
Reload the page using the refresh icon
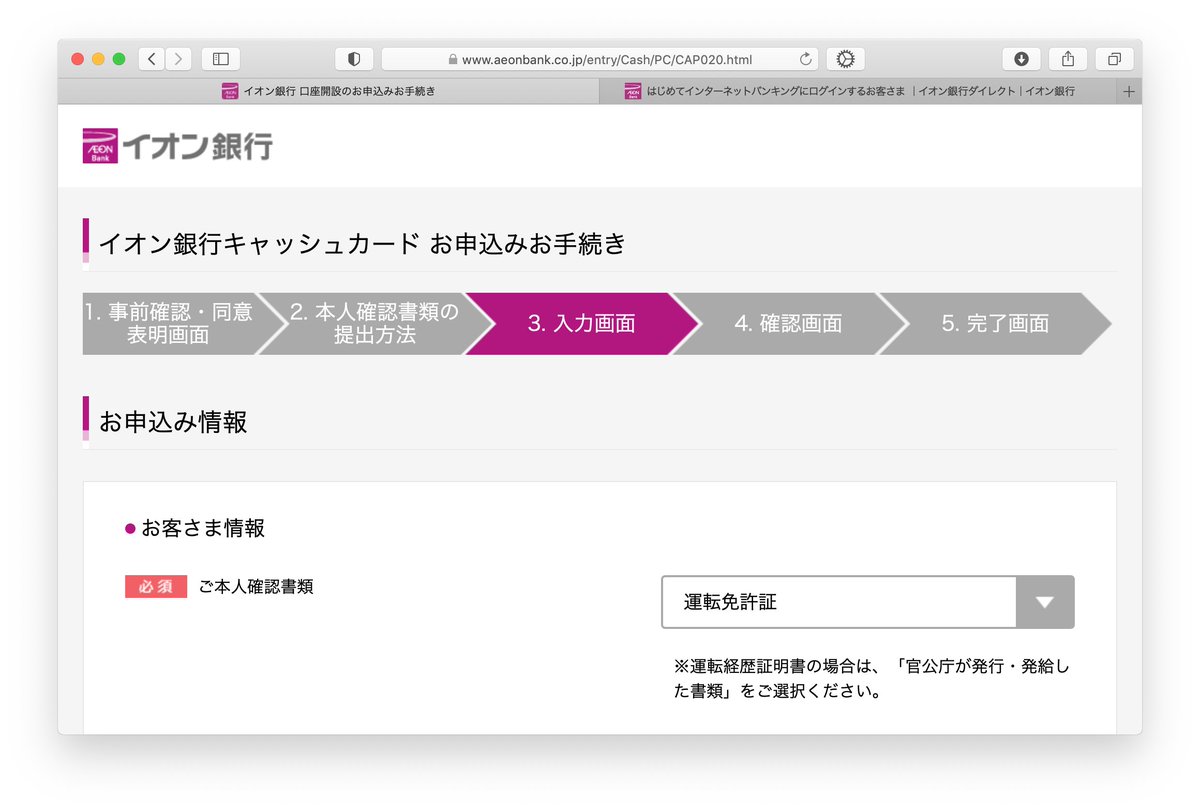click(x=806, y=59)
